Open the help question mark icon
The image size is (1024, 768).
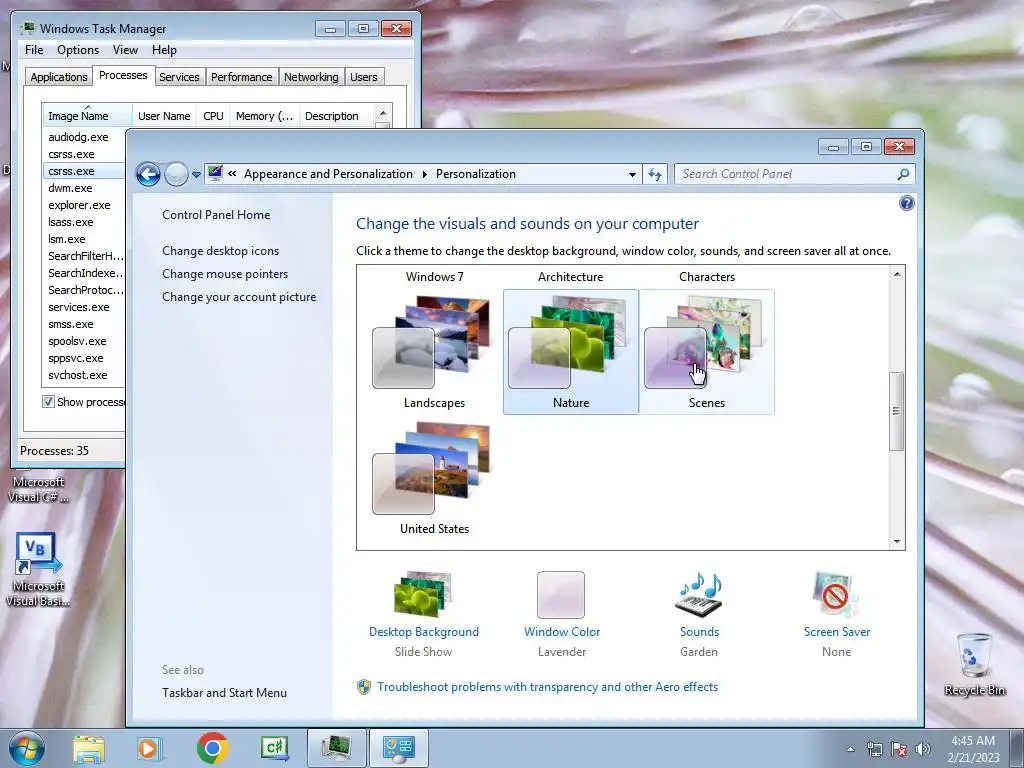point(906,203)
